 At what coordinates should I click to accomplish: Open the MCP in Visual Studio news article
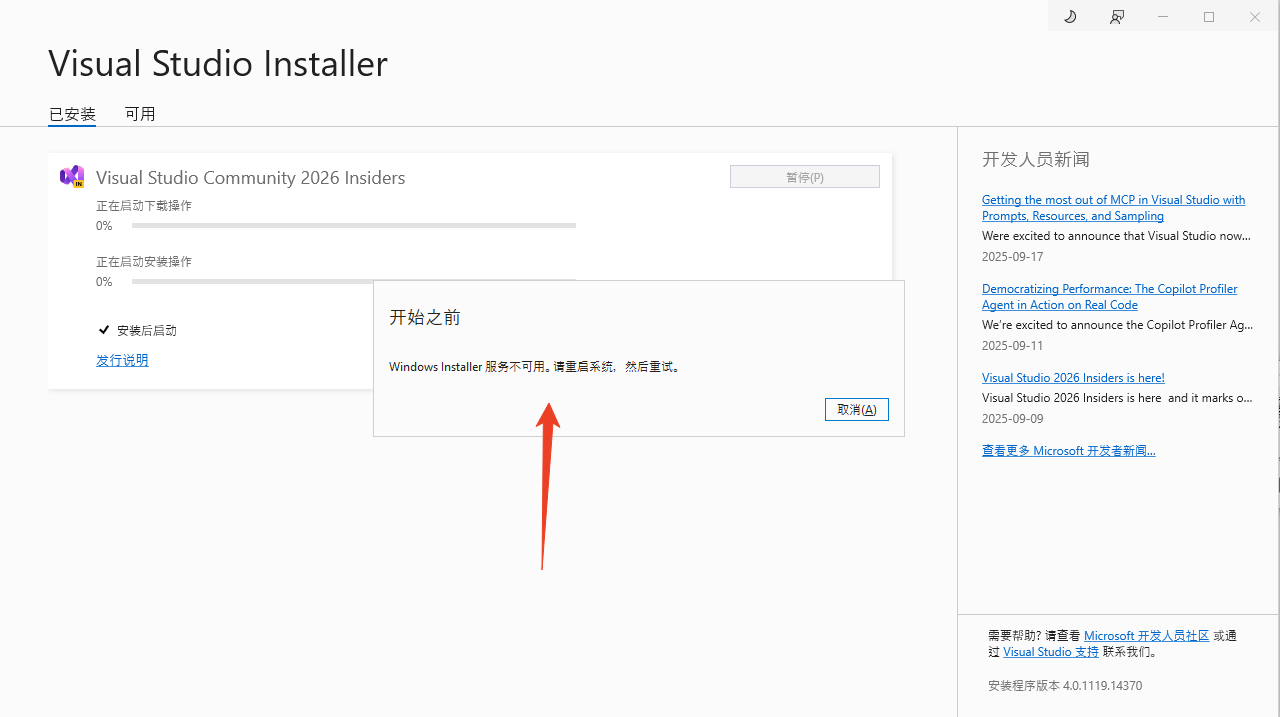pos(1114,208)
